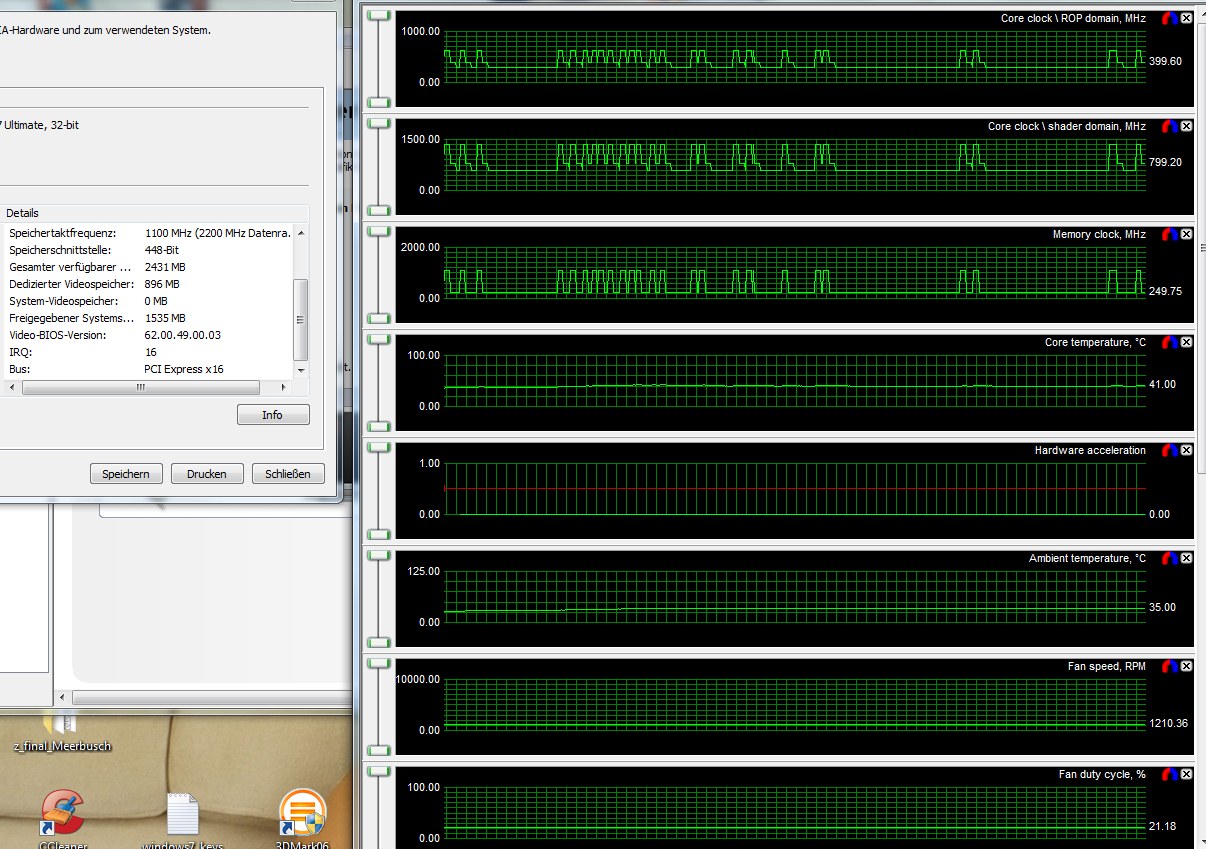The width and height of the screenshot is (1206, 849).
Task: Click the 249.75 memory clock value
Action: (1165, 292)
